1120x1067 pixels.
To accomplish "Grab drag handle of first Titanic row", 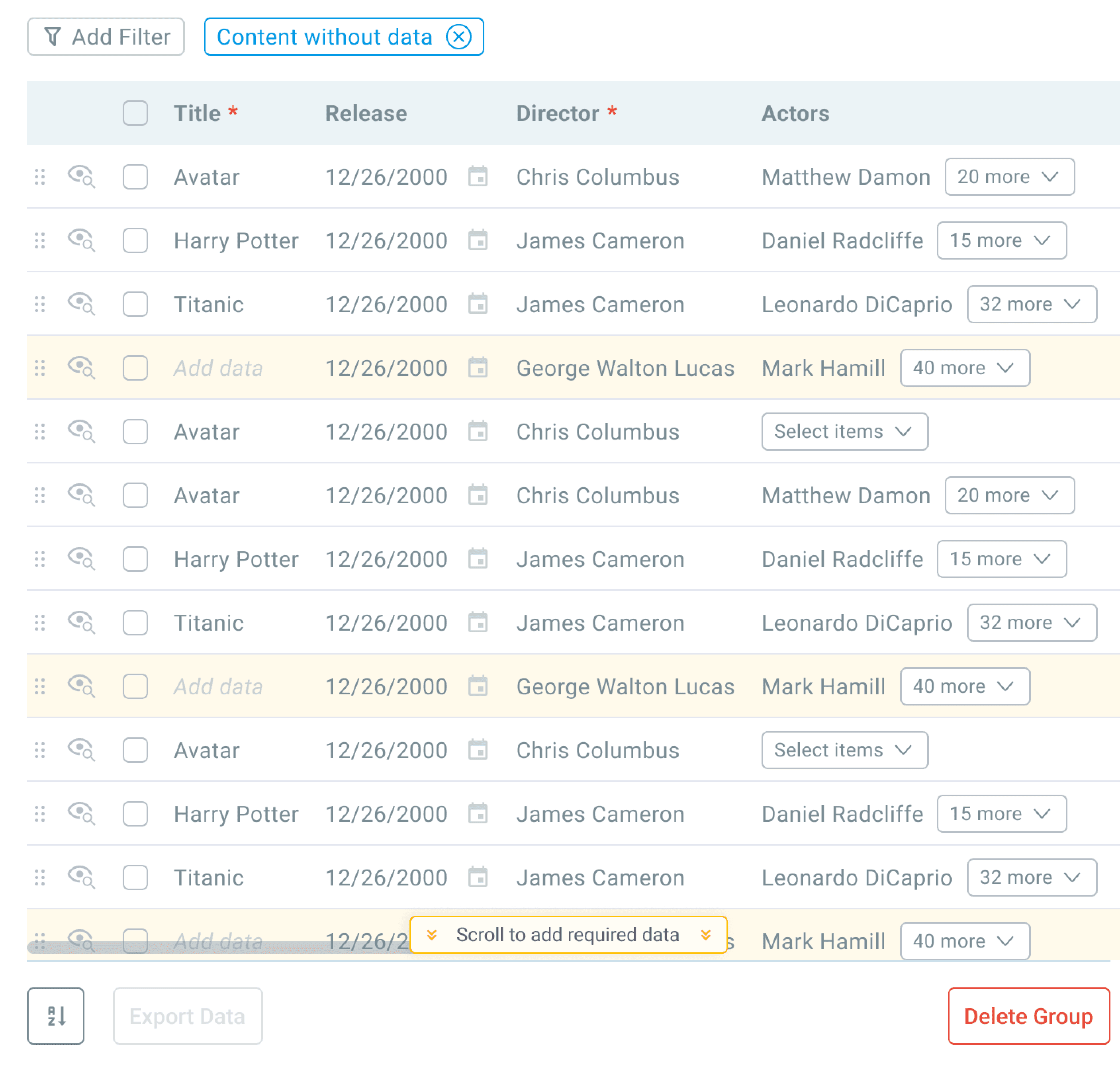I will (40, 304).
